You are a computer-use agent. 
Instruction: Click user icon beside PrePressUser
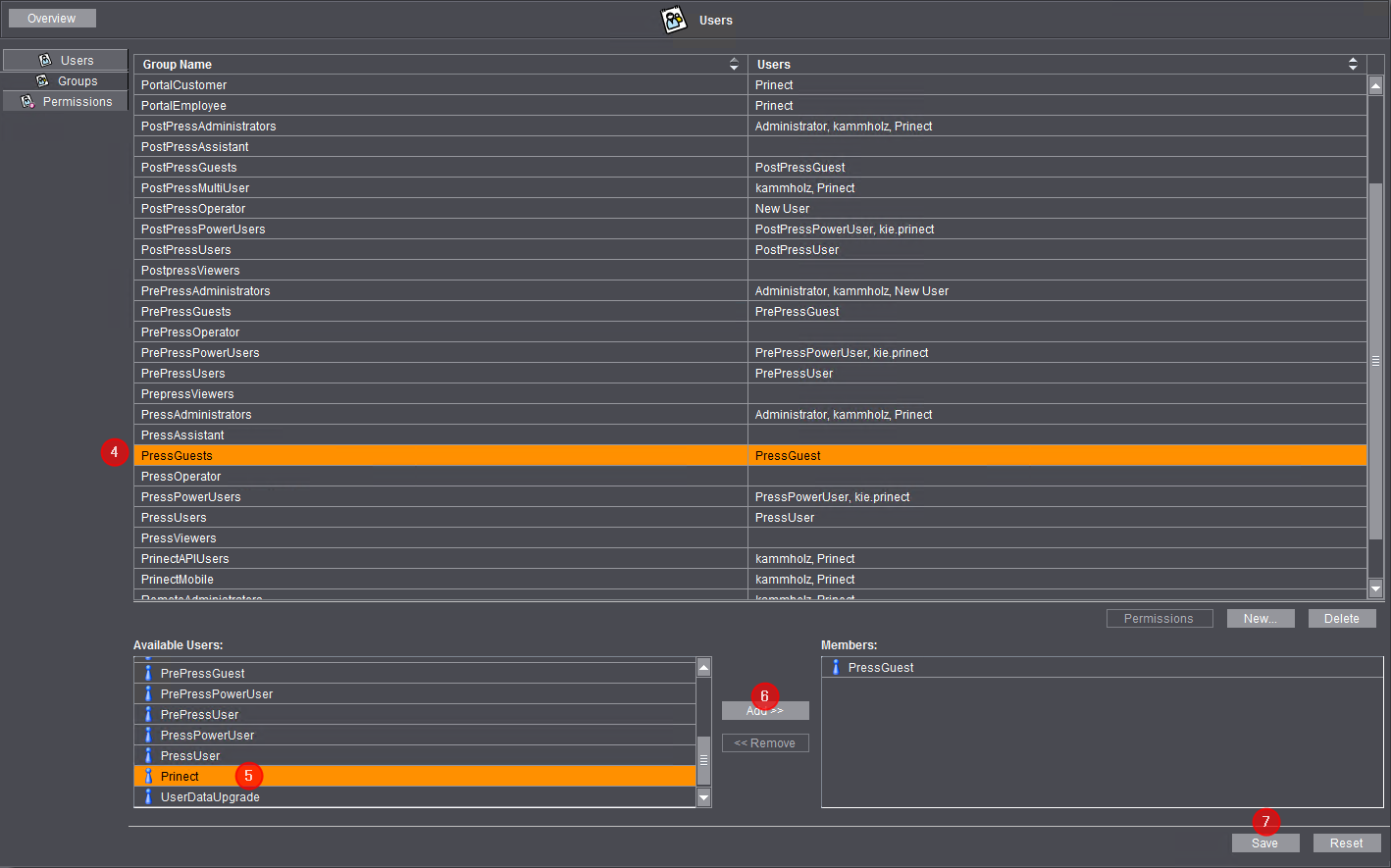tap(148, 714)
